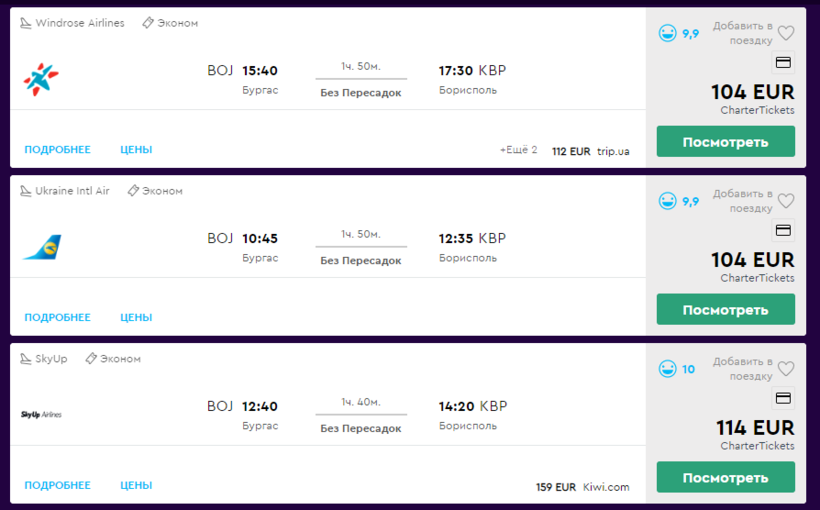The image size is (820, 510).
Task: Click the Эконом tag icon on Windrose flight
Action: pyautogui.click(x=148, y=23)
